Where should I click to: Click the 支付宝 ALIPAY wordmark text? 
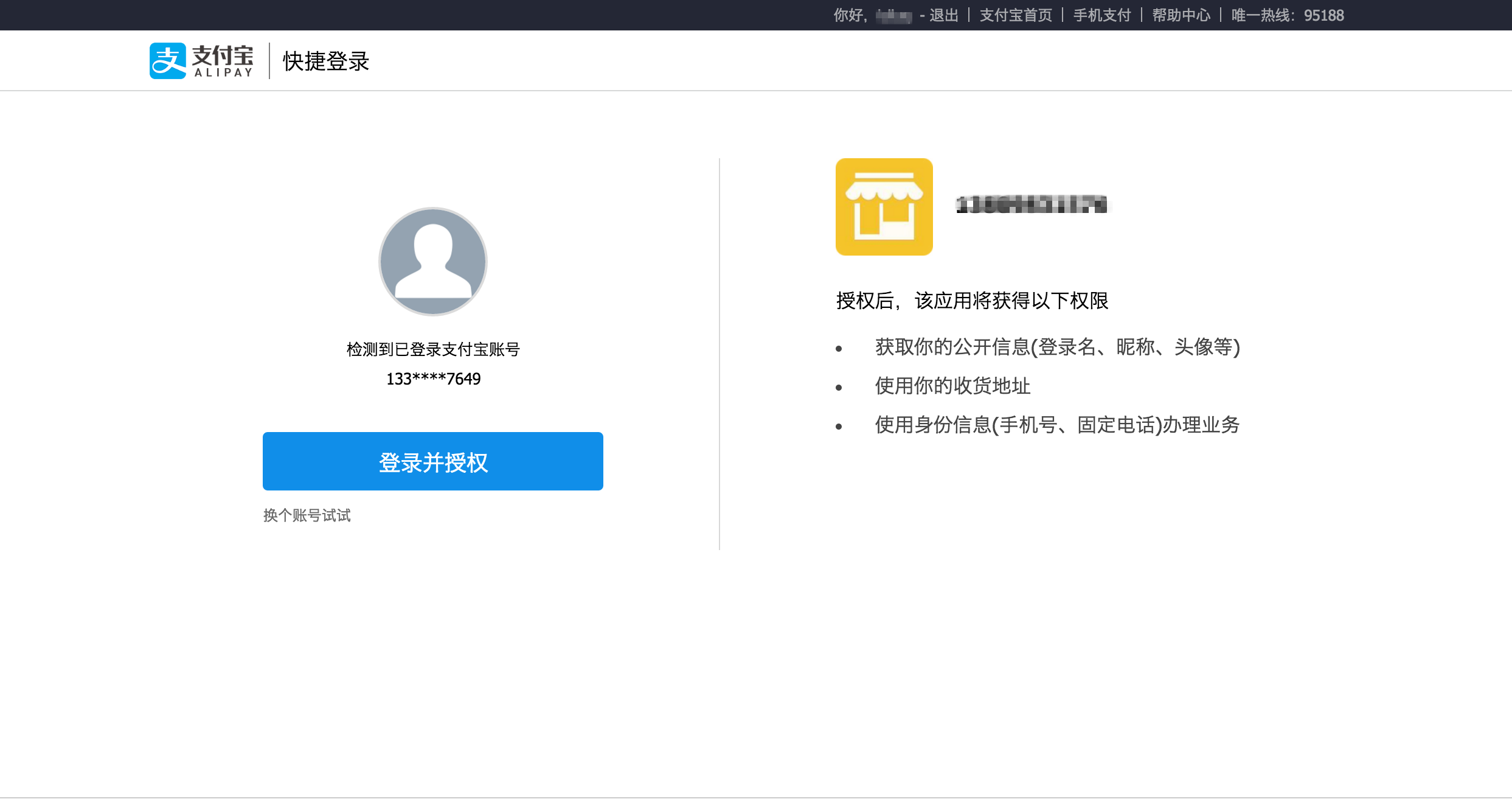click(223, 61)
